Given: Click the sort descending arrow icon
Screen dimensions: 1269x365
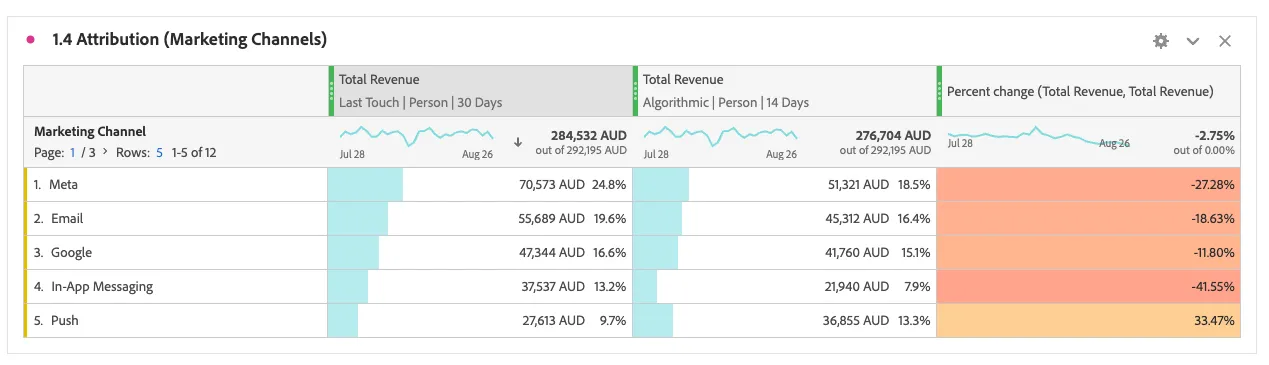Looking at the screenshot, I should (518, 142).
